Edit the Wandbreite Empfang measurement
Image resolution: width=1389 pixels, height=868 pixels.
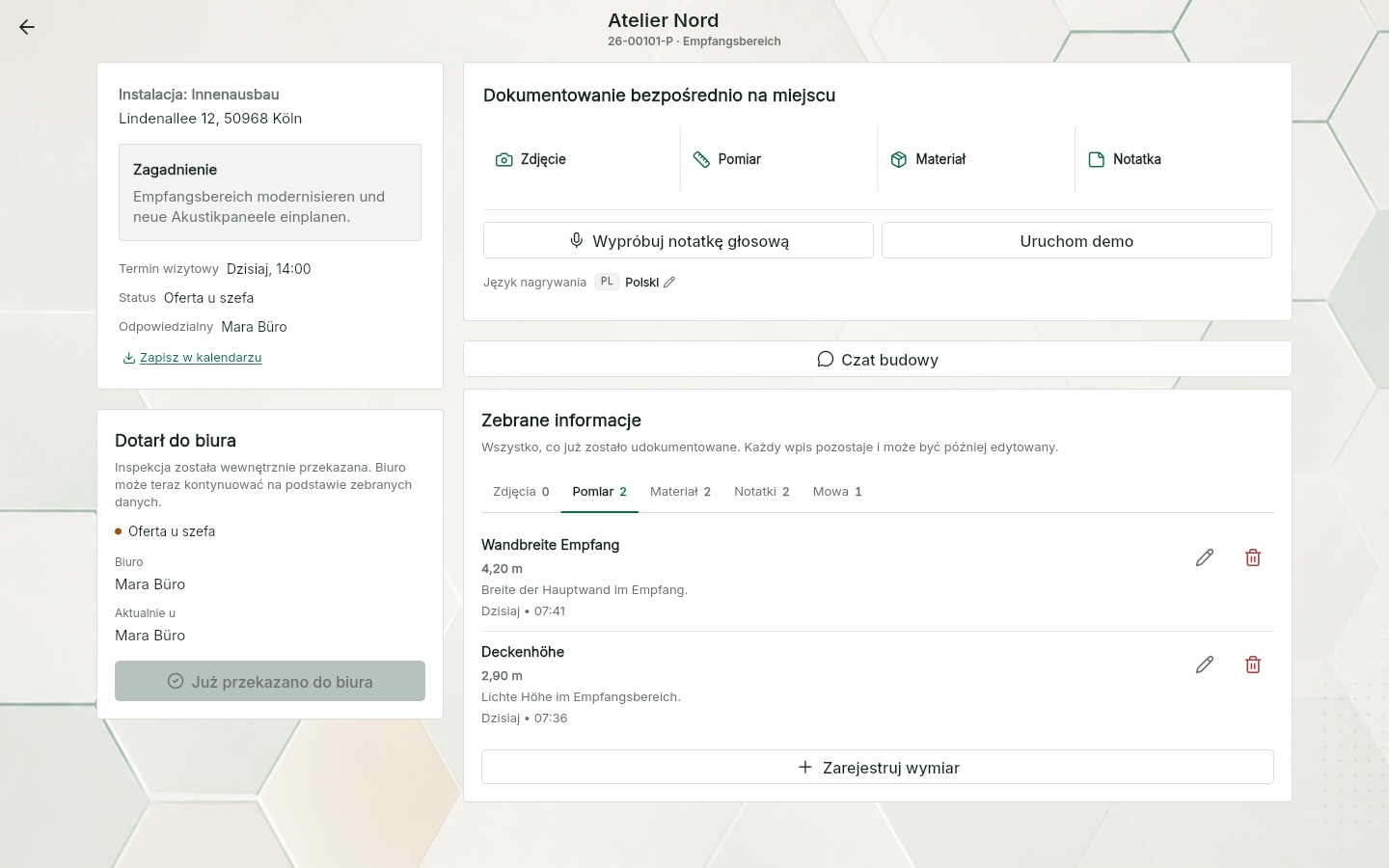pyautogui.click(x=1205, y=557)
